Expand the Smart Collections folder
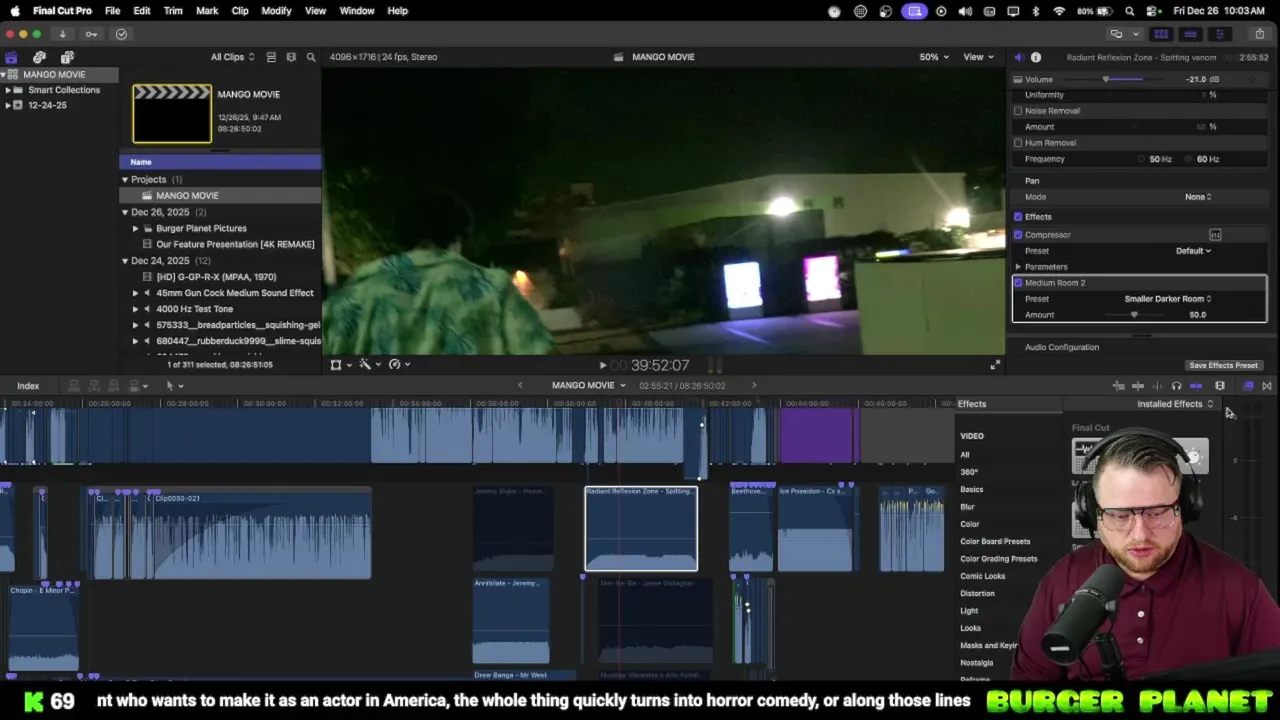This screenshot has height=720, width=1280. click(x=8, y=90)
